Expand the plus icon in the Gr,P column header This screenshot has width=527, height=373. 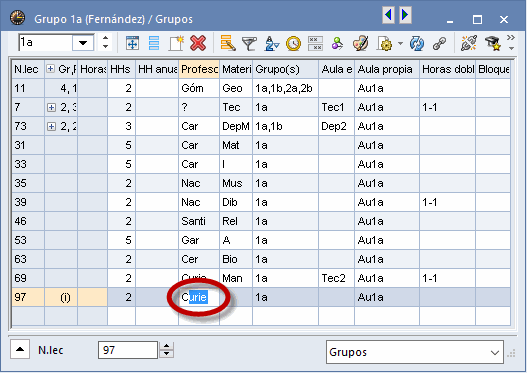(x=50, y=69)
